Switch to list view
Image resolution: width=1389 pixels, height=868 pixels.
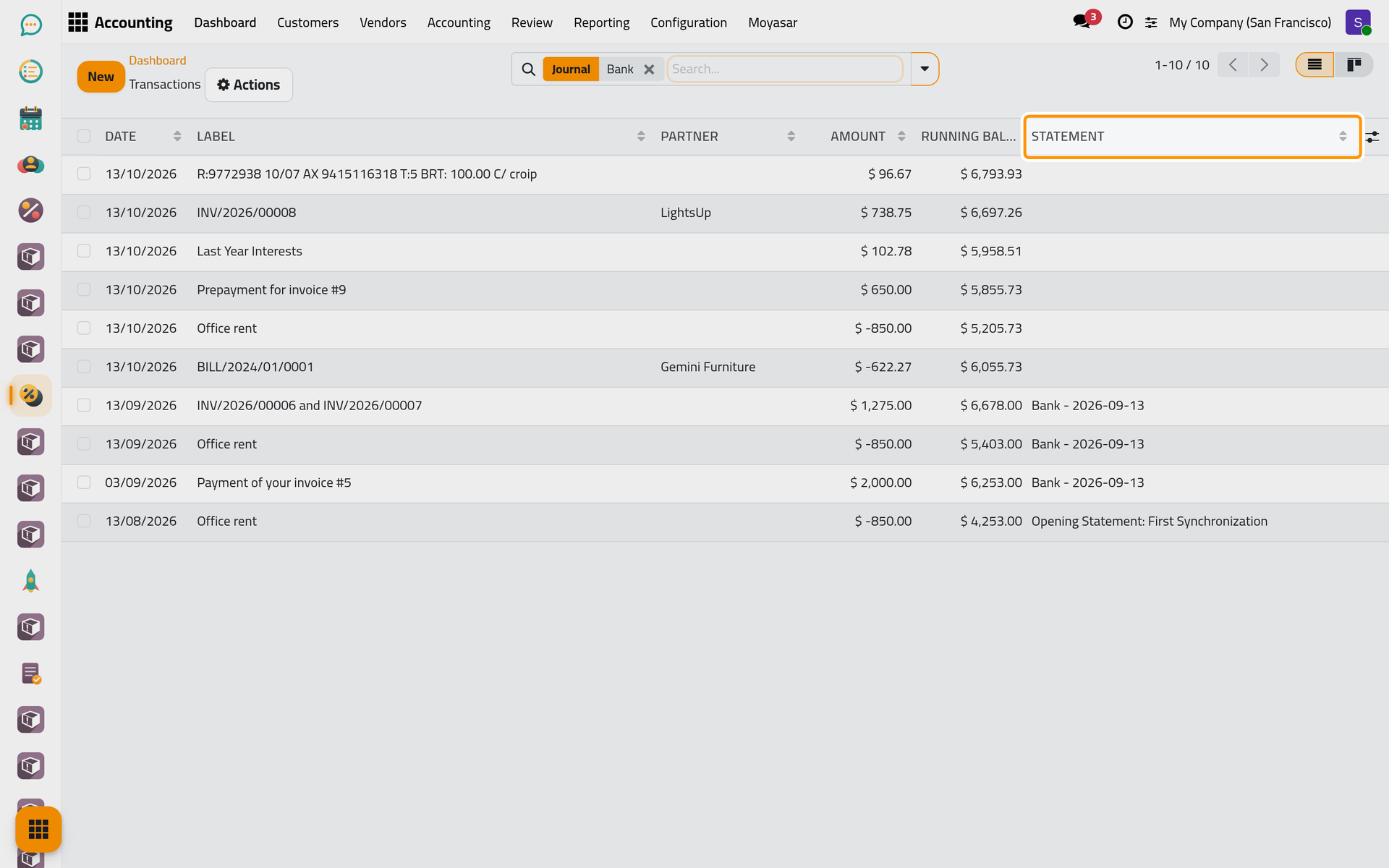(1314, 65)
